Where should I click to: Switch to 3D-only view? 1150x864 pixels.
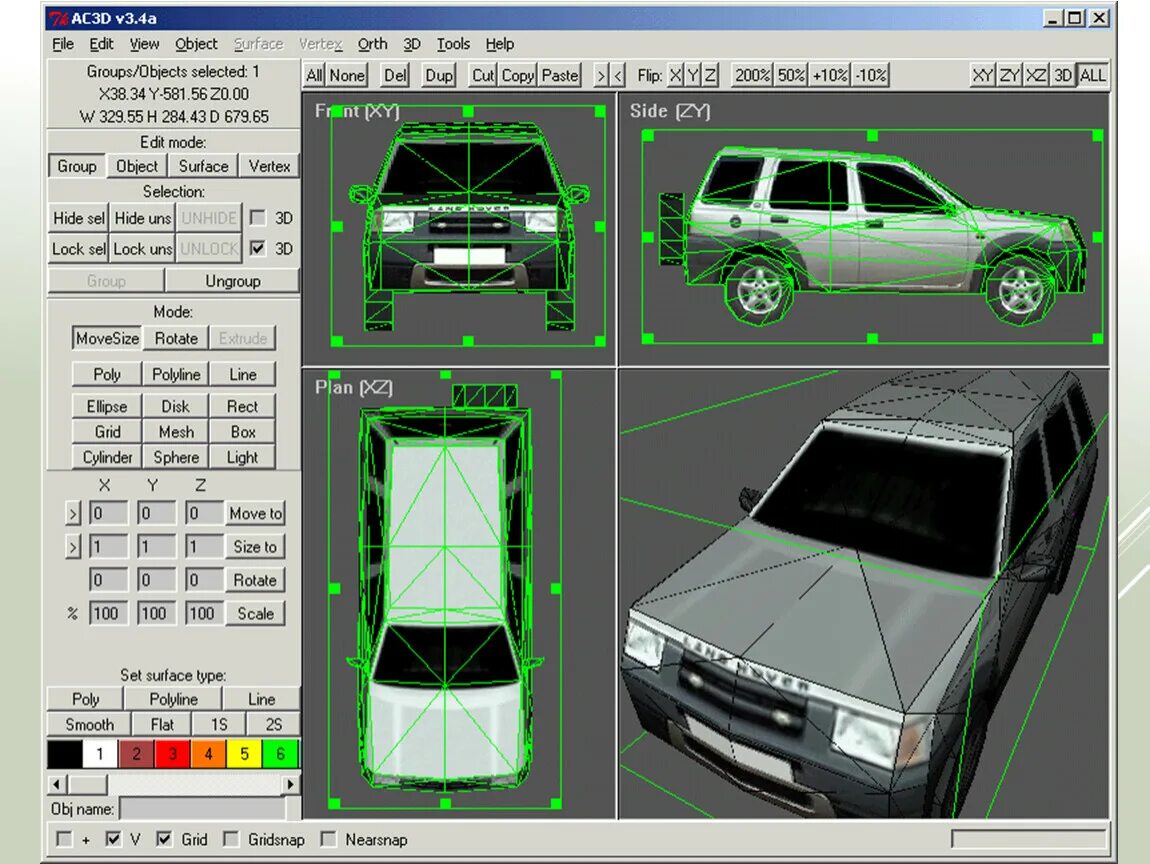(x=1063, y=75)
